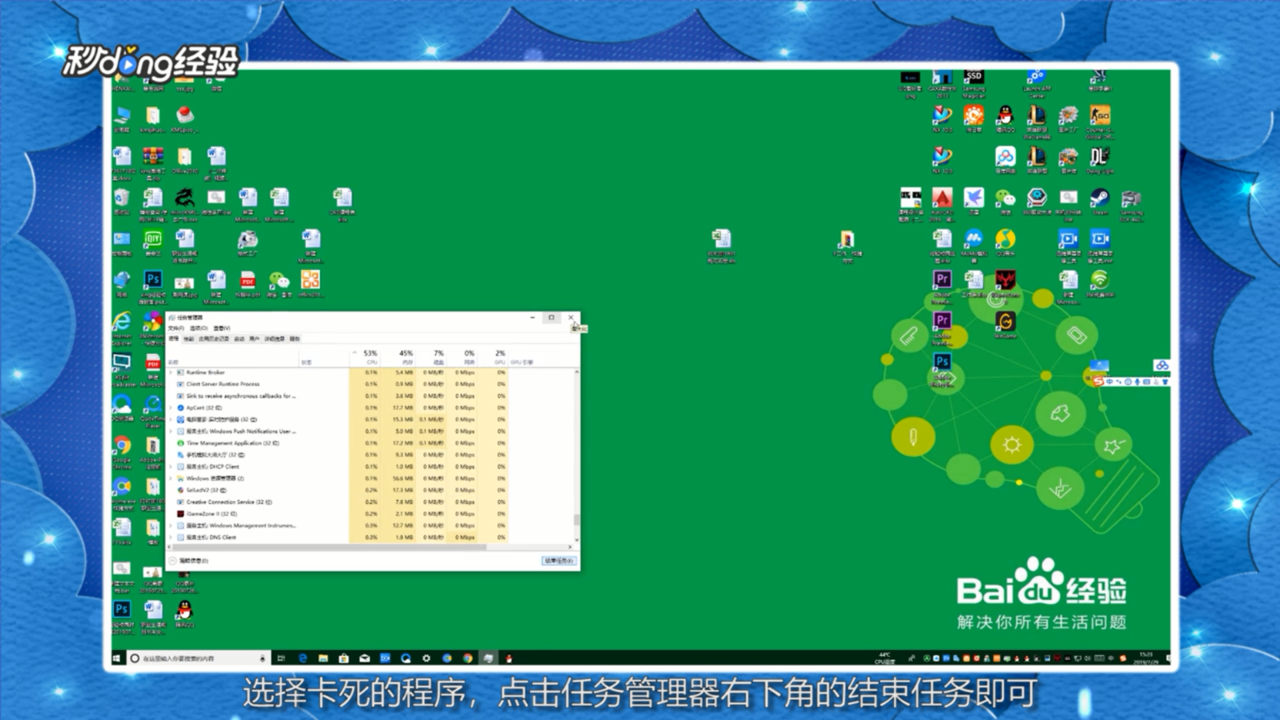
Task: Click the 结束任务 button
Action: click(x=559, y=561)
